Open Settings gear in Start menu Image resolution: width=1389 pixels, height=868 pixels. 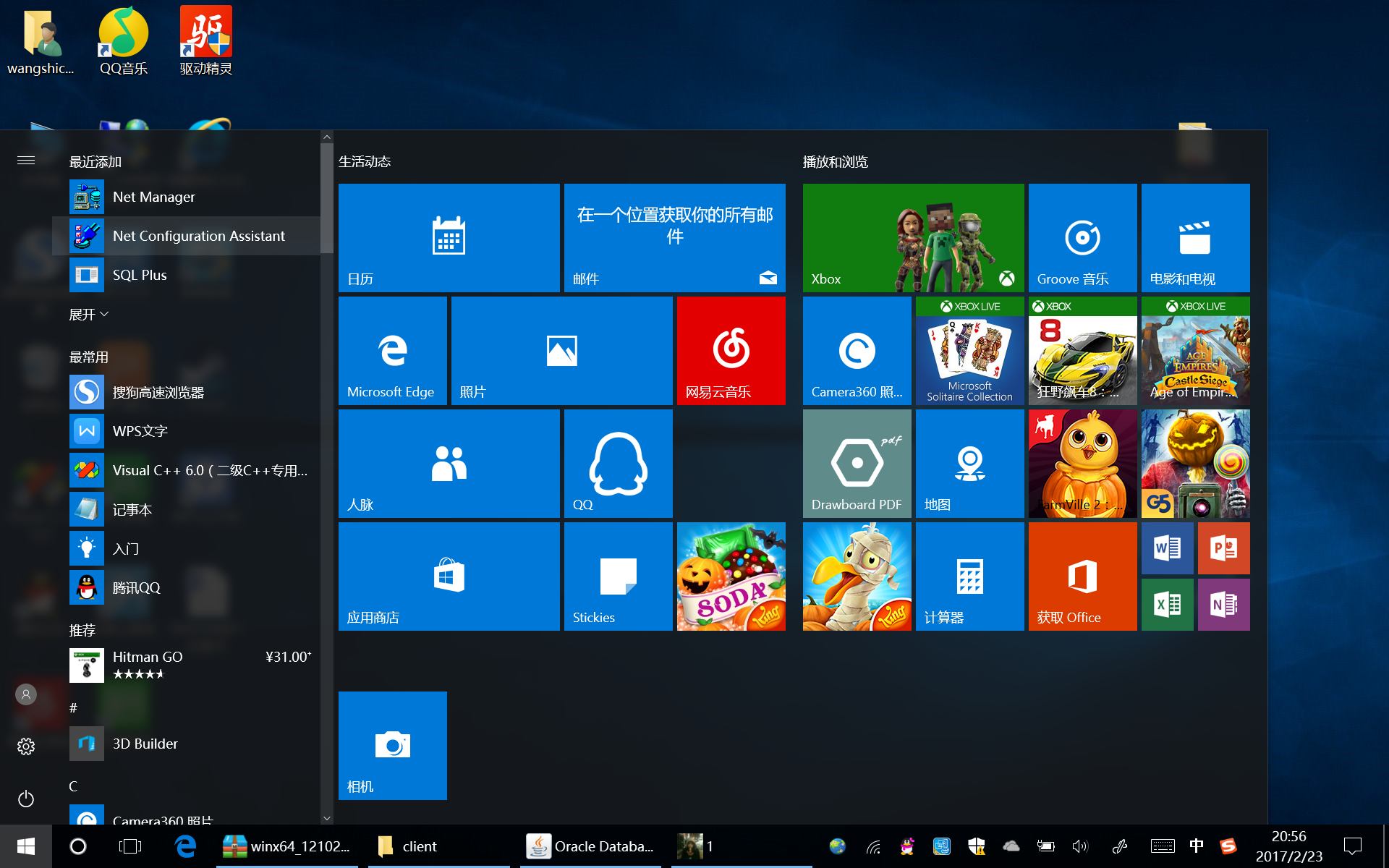click(26, 746)
